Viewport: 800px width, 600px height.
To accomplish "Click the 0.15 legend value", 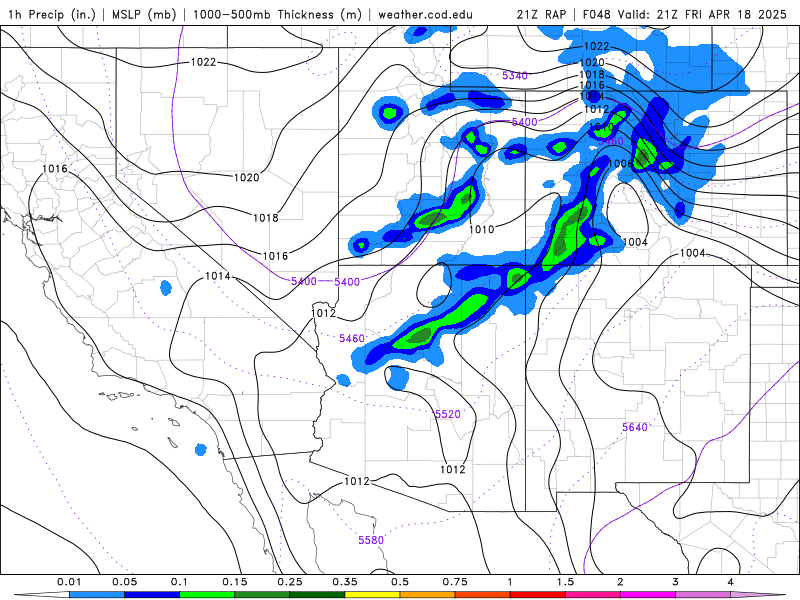I will pyautogui.click(x=235, y=582).
